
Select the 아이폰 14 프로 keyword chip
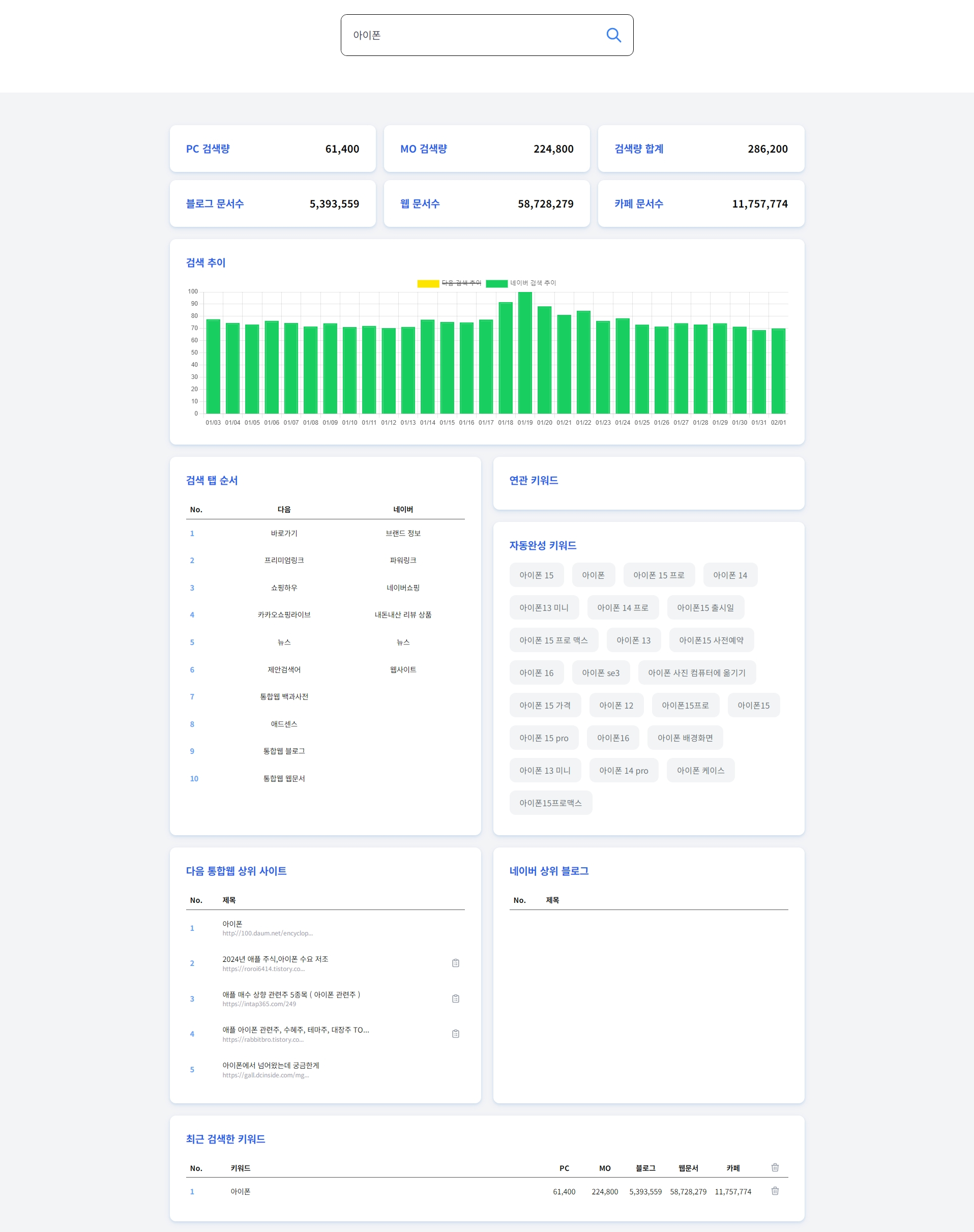click(x=623, y=607)
